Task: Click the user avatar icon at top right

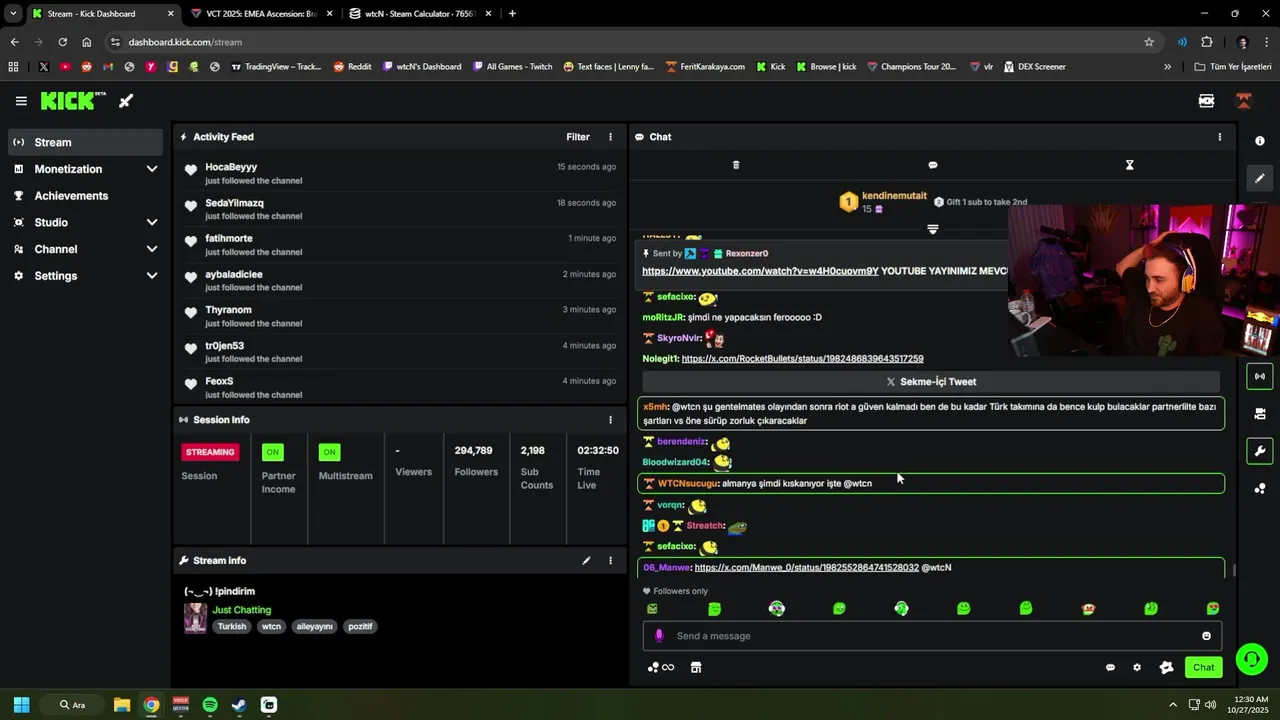Action: (x=1244, y=101)
